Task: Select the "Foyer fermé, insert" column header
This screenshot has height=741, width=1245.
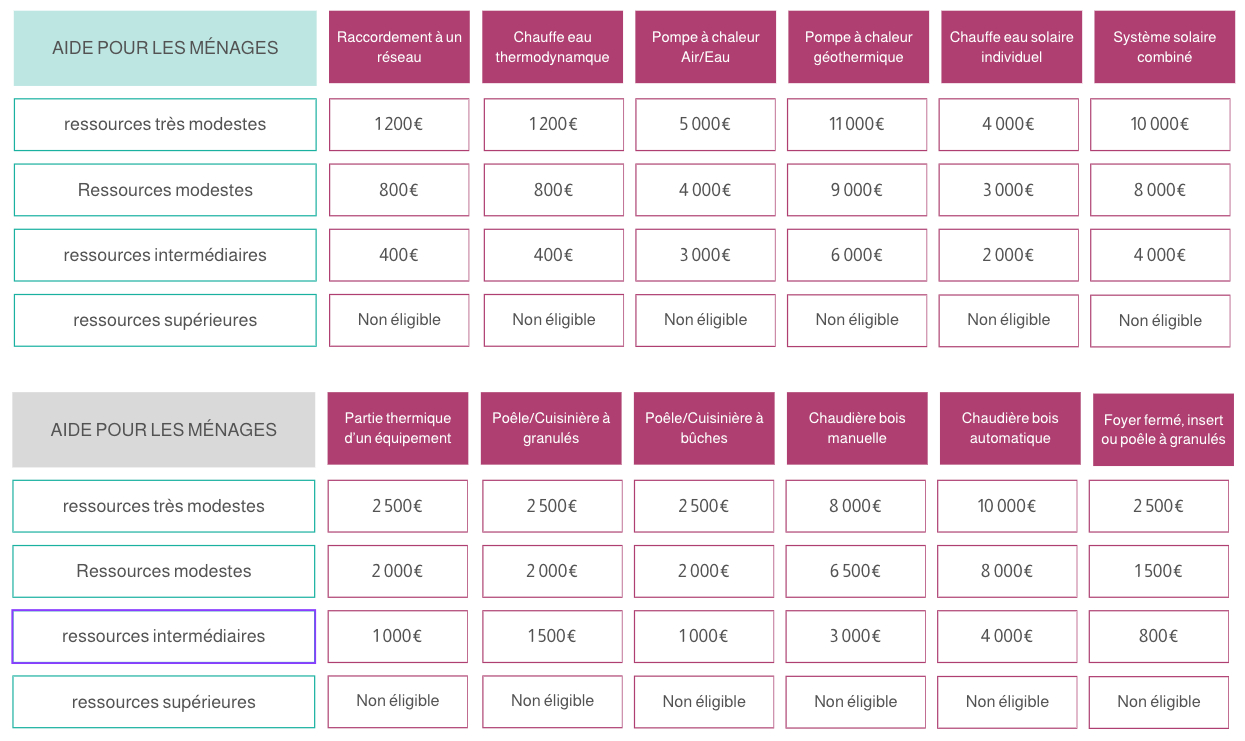Action: point(1163,430)
